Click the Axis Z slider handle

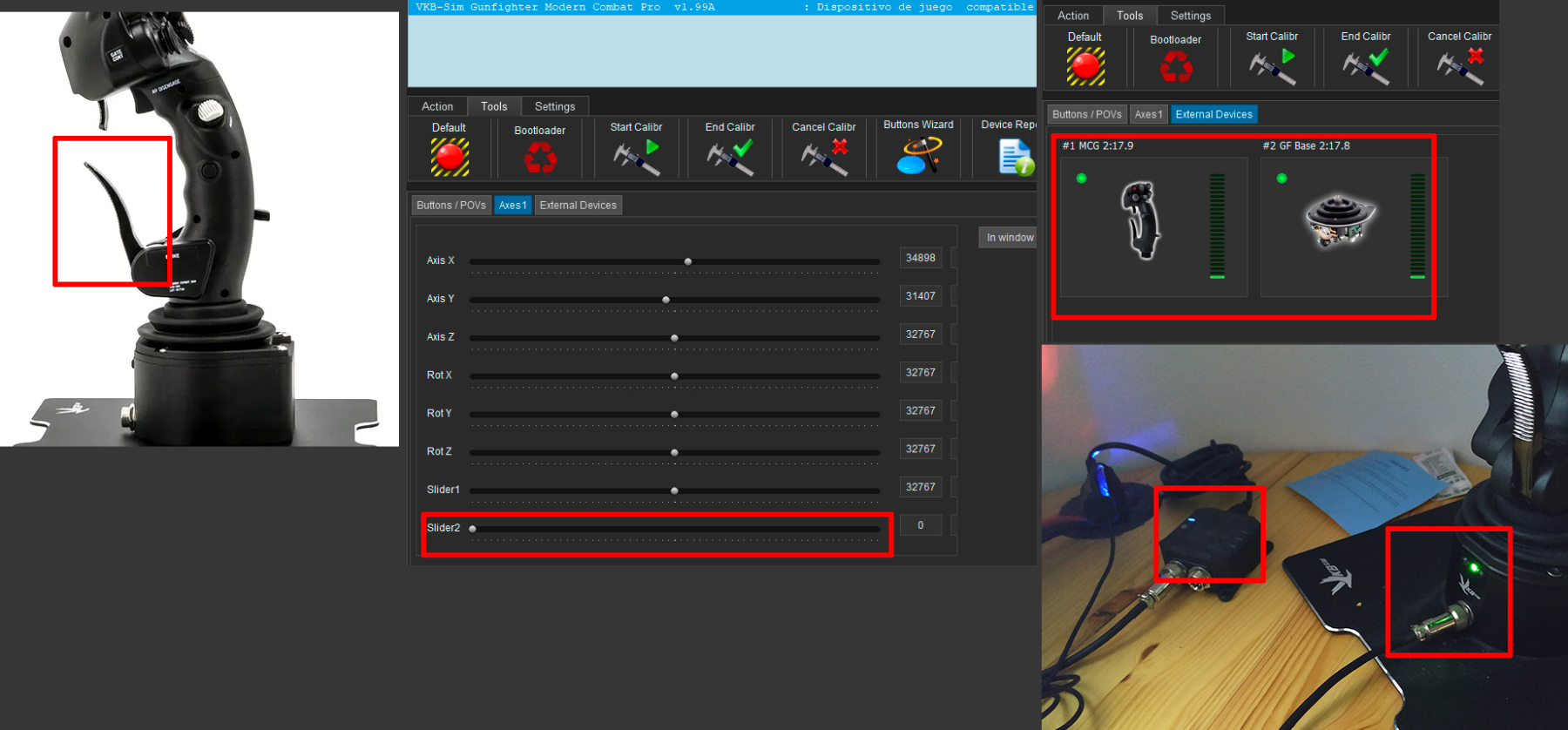tap(674, 338)
